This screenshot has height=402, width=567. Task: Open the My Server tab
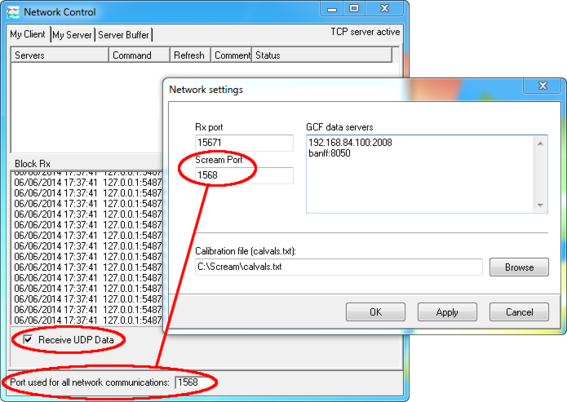tap(72, 35)
